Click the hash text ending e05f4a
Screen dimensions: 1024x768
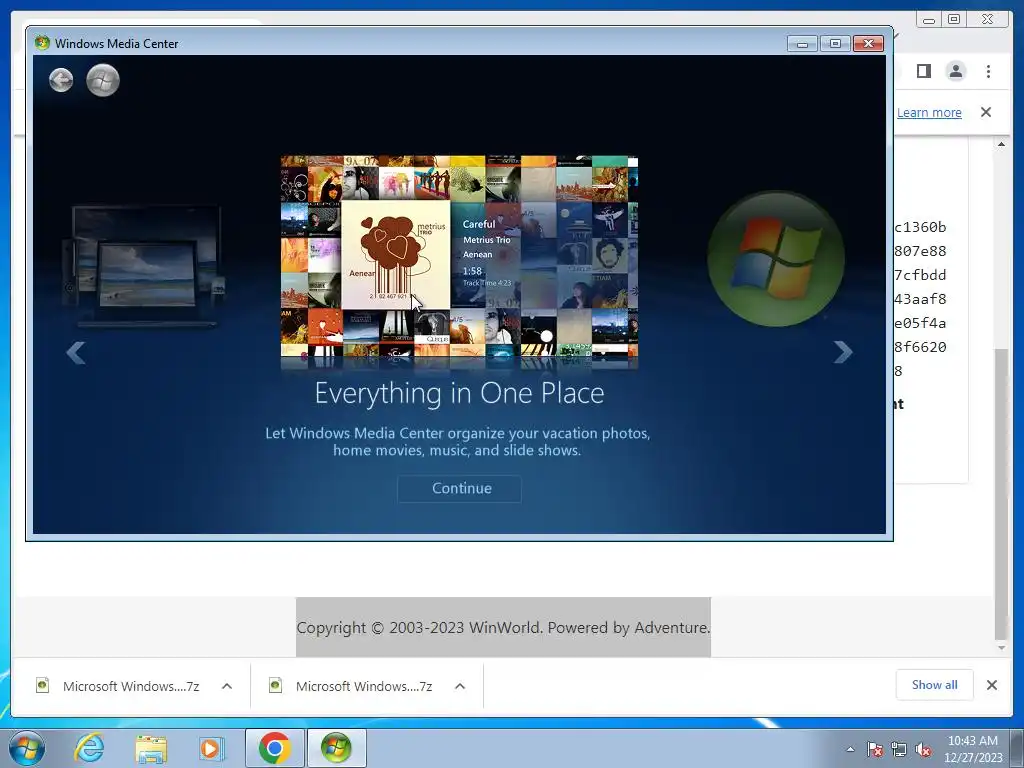point(920,323)
